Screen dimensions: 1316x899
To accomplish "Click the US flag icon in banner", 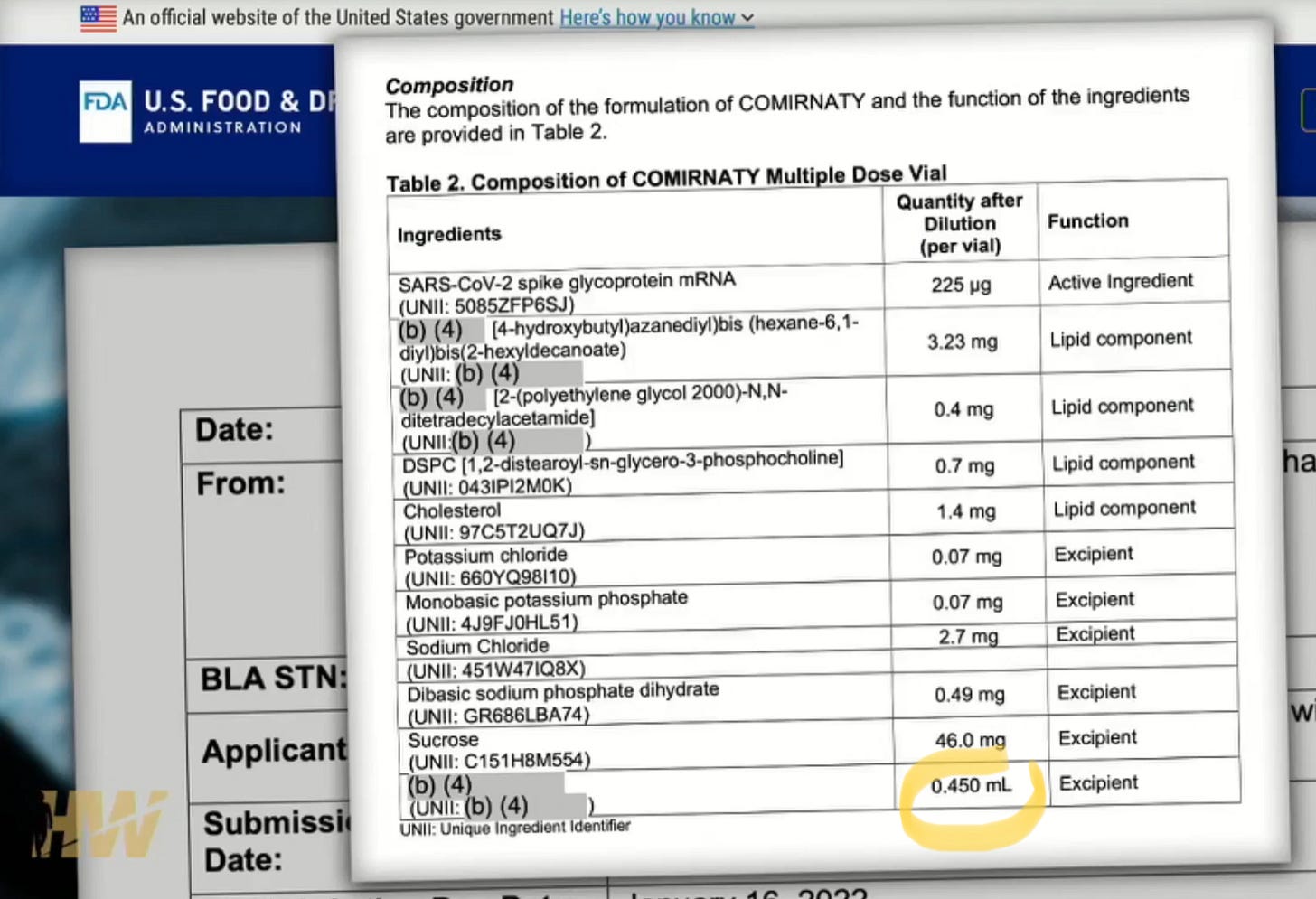I will coord(98,18).
